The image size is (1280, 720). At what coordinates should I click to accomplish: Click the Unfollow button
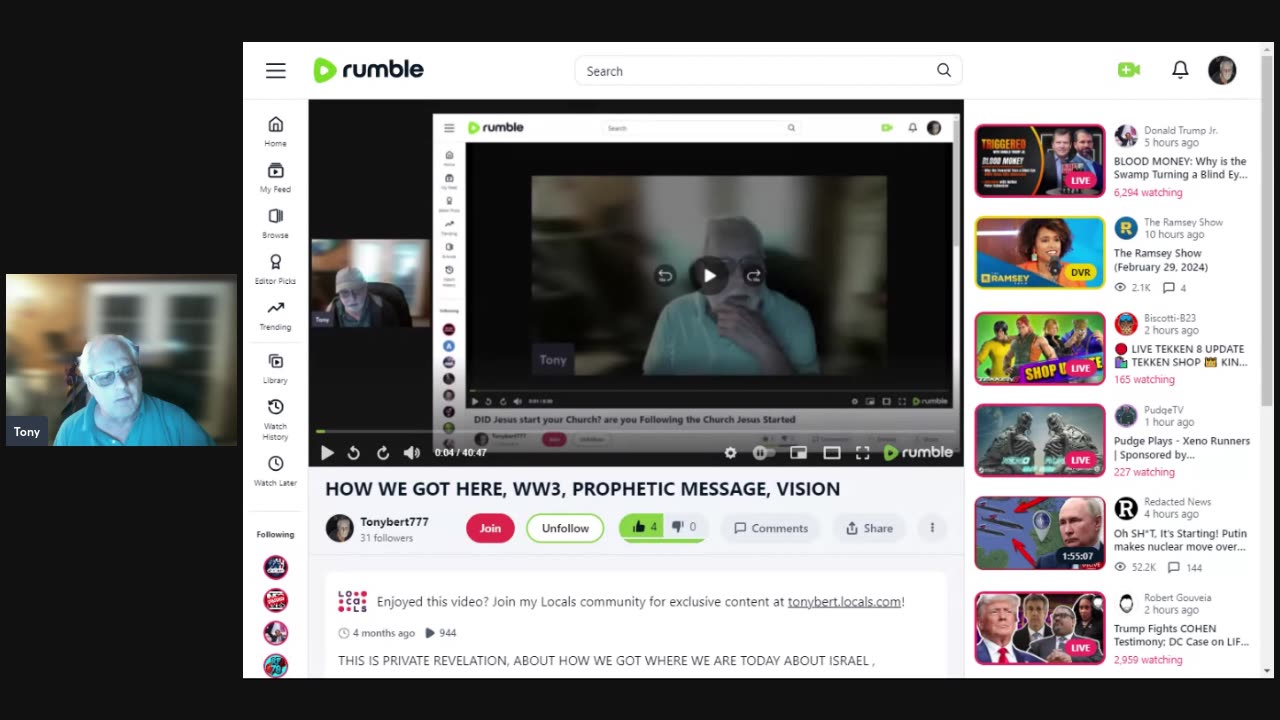pyautogui.click(x=565, y=528)
